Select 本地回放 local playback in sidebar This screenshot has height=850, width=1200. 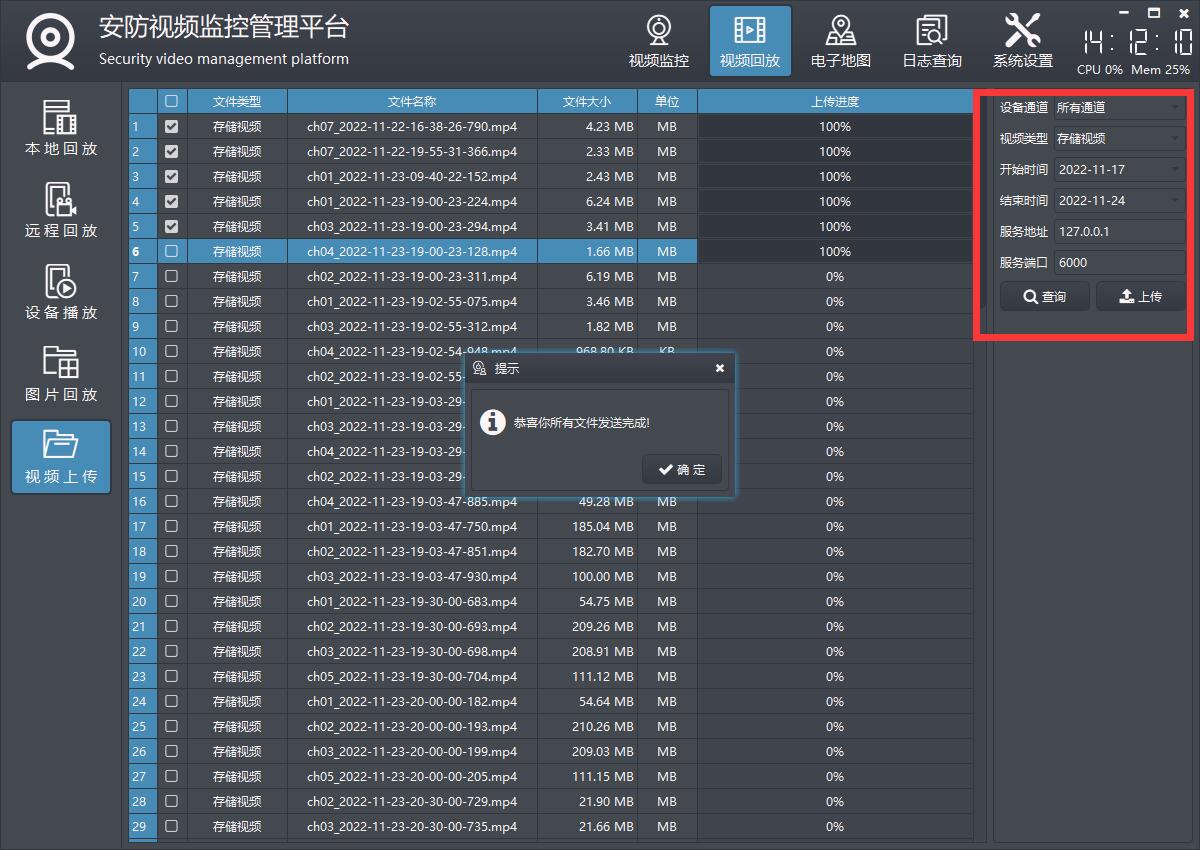click(x=61, y=128)
